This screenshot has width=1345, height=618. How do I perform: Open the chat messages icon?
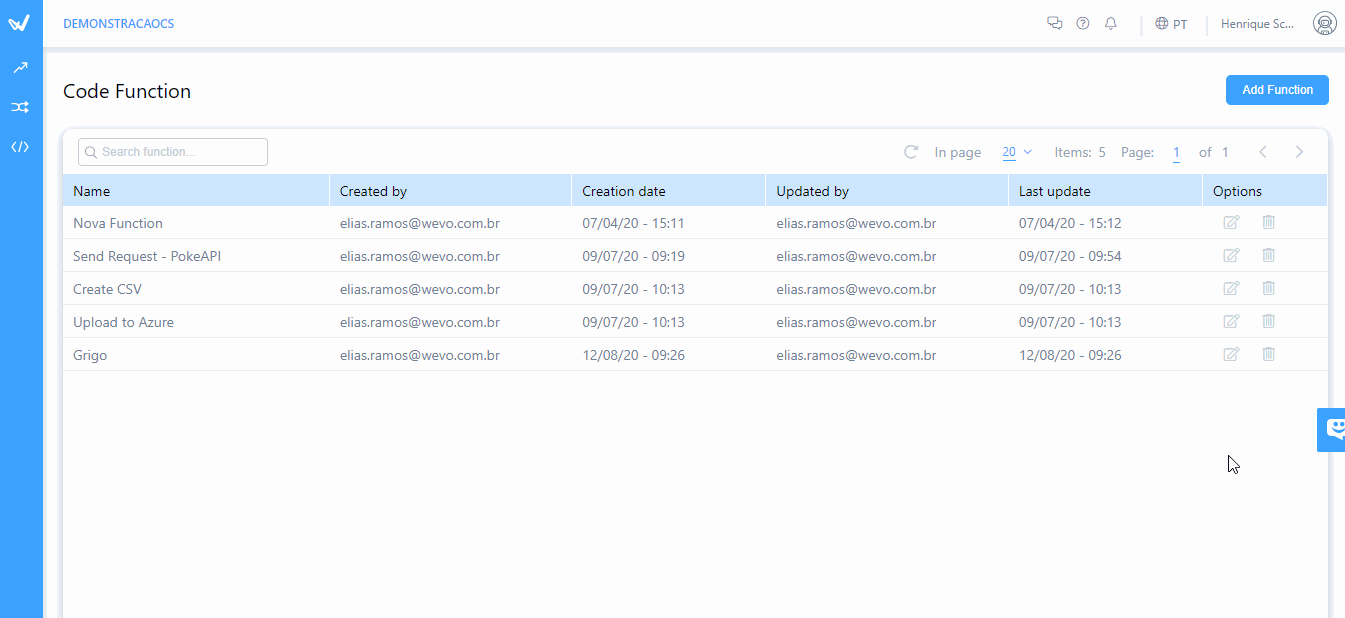(1055, 23)
